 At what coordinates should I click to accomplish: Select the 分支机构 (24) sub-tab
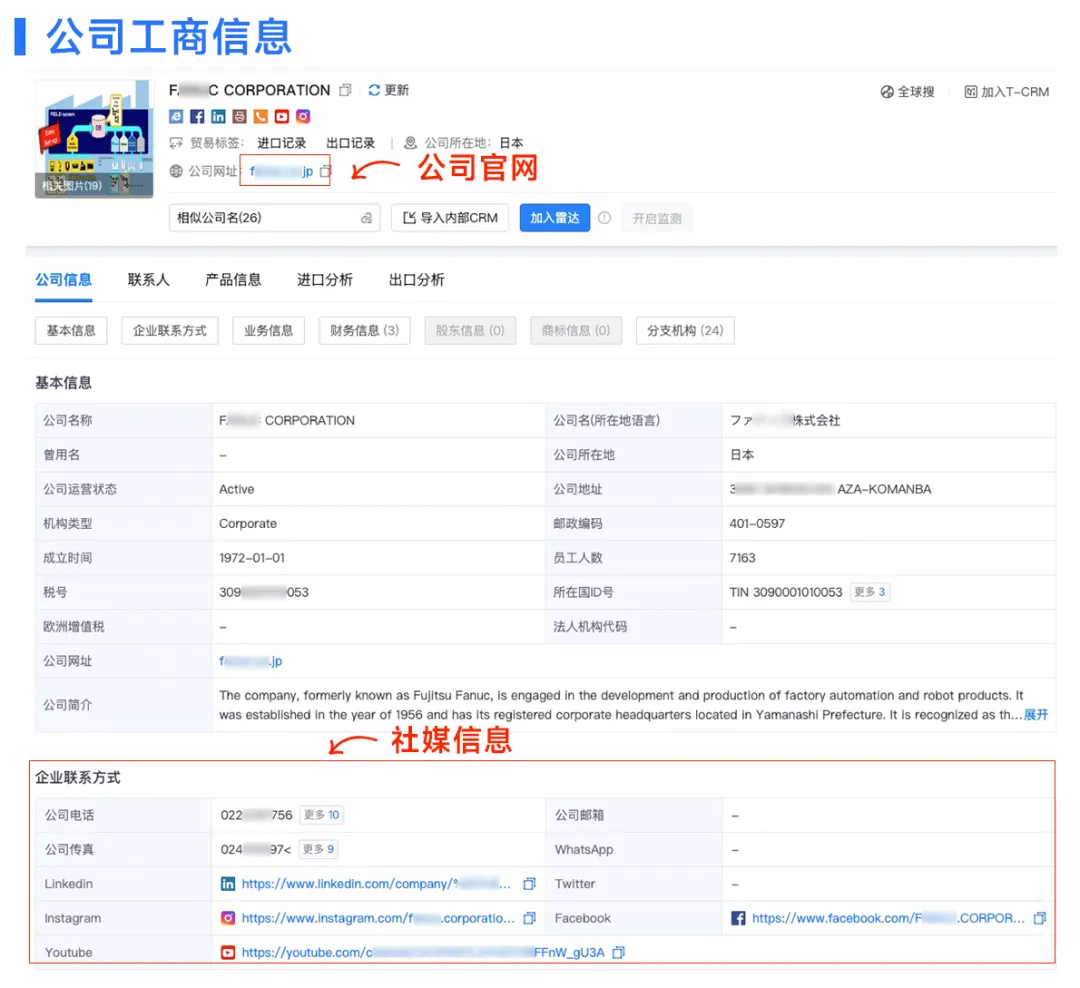pyautogui.click(x=685, y=331)
